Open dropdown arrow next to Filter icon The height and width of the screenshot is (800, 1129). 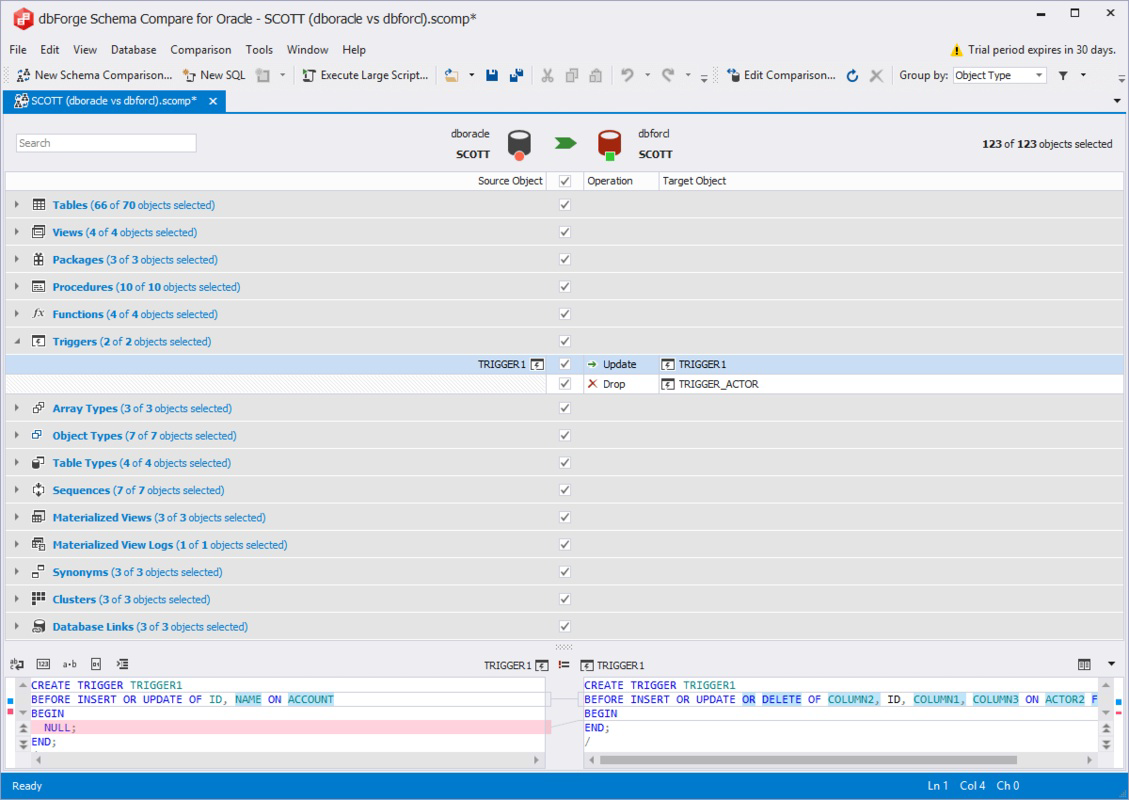[1083, 75]
